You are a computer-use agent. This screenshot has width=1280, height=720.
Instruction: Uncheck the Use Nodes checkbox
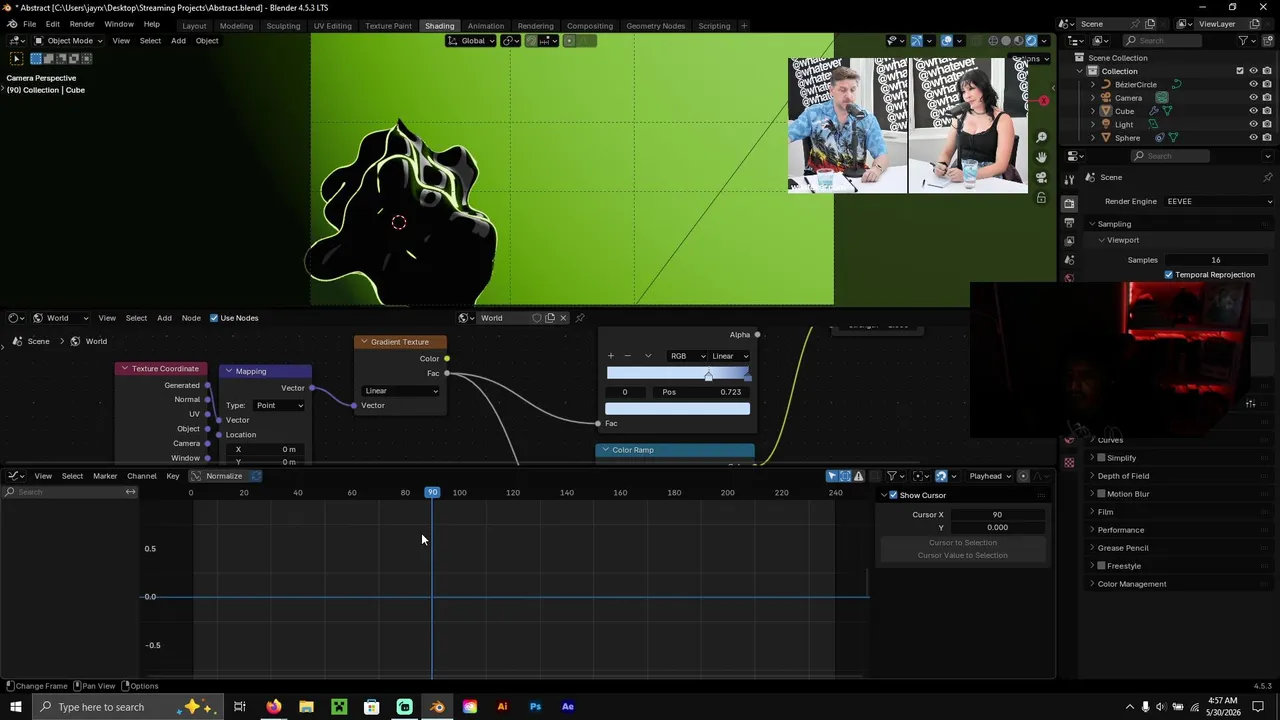pyautogui.click(x=214, y=318)
